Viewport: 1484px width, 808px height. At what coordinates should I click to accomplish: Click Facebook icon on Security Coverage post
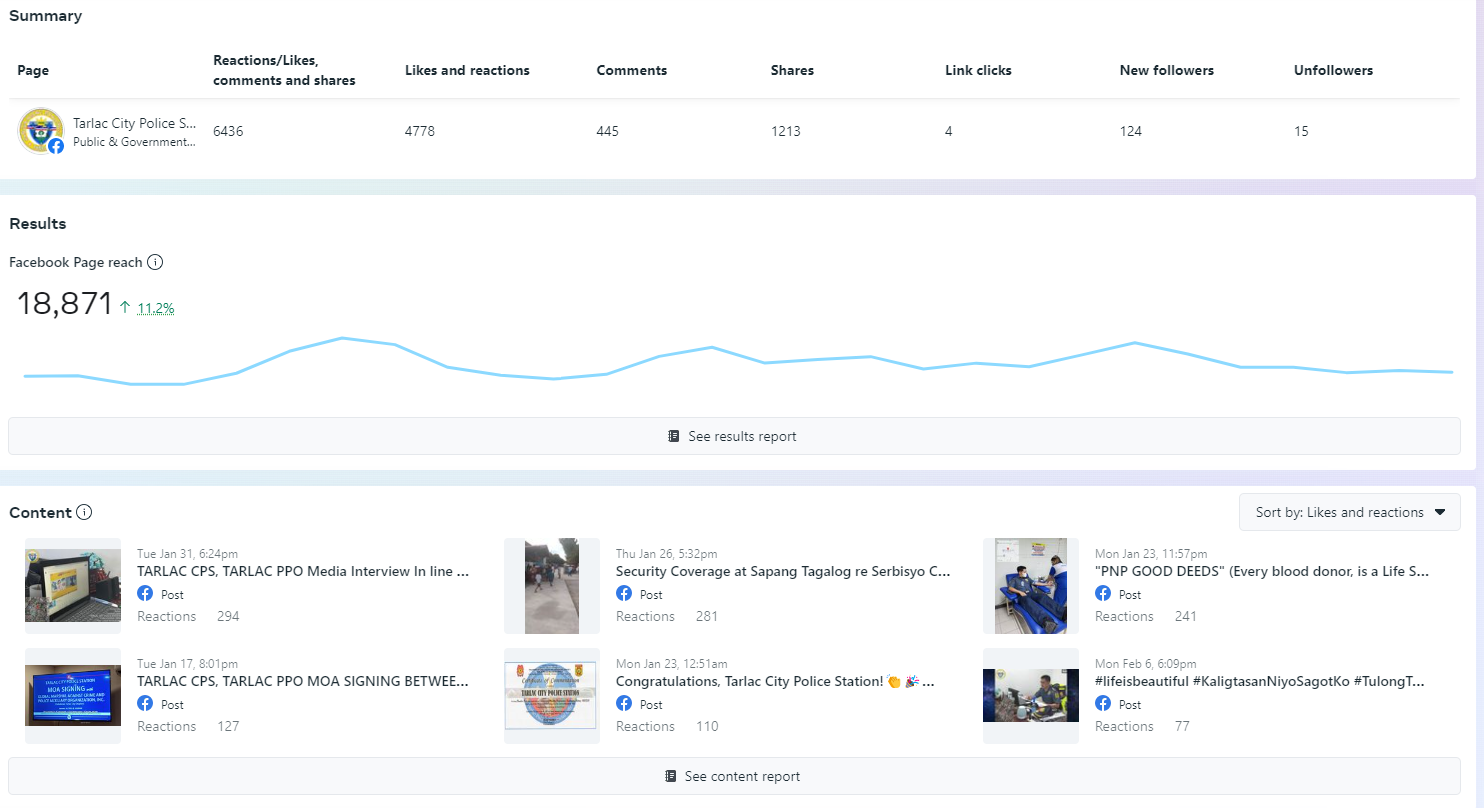tap(624, 593)
